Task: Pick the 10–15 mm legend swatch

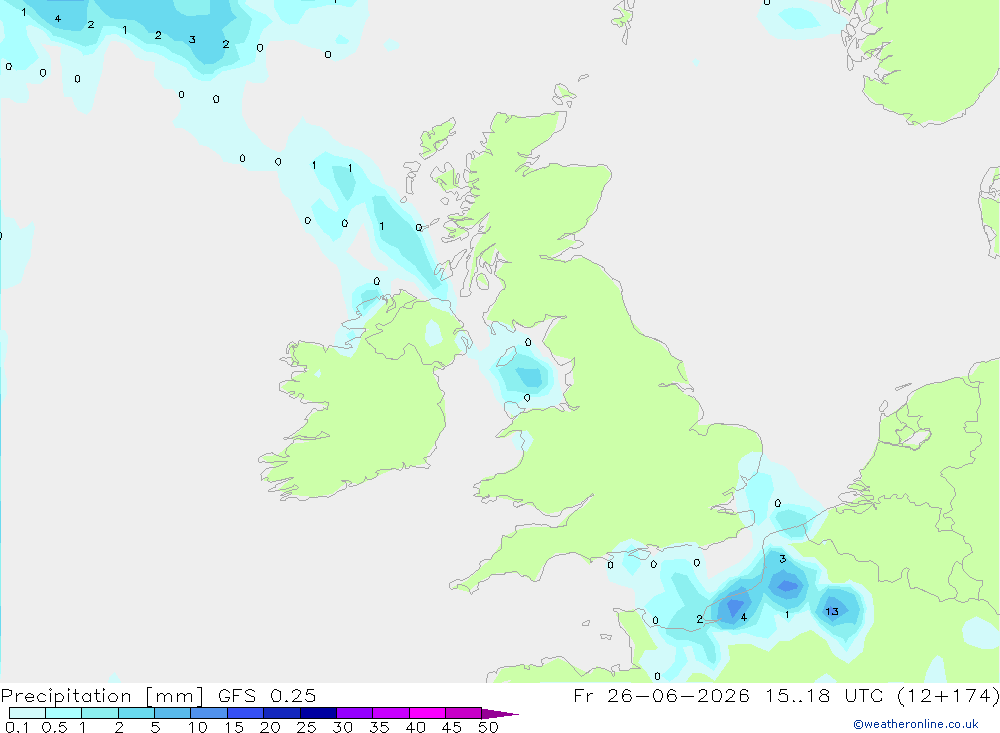Action: (209, 713)
